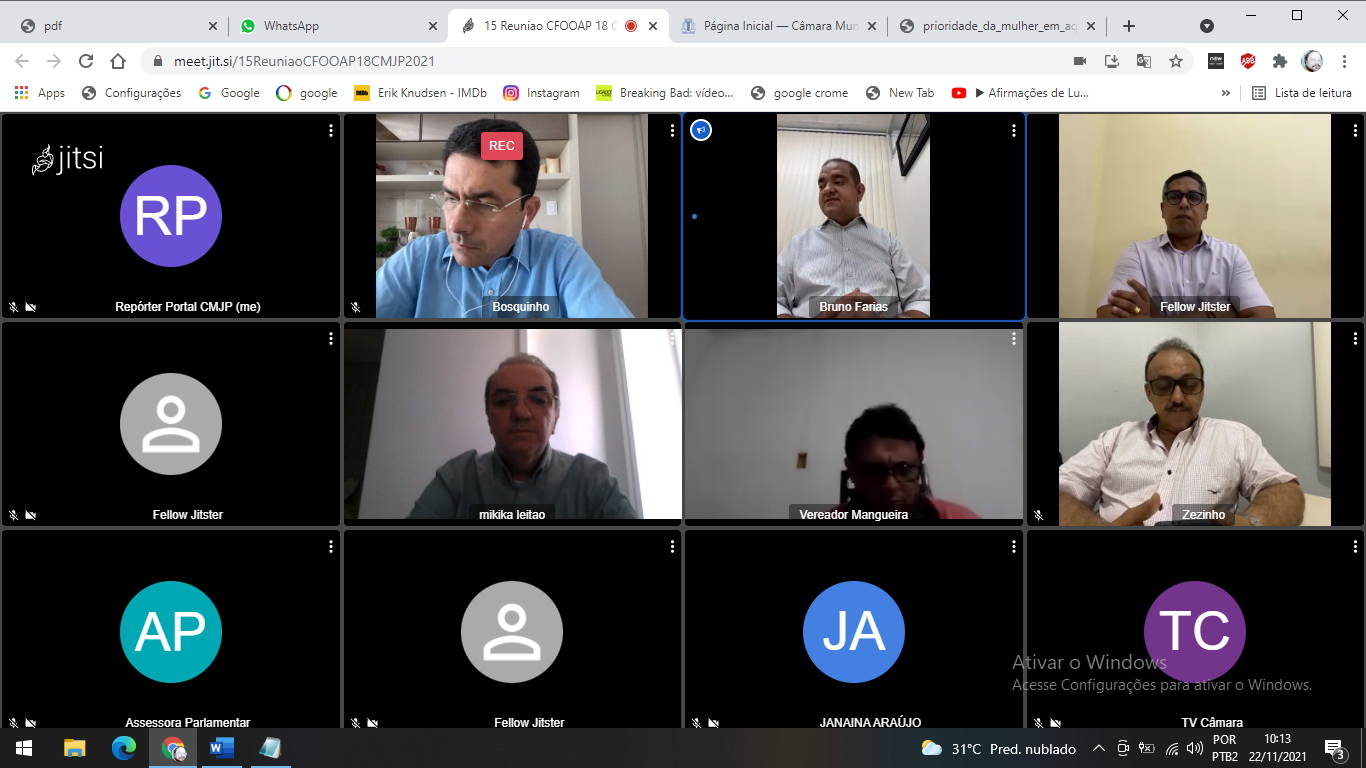Open the Instagram bookmark
Image resolution: width=1366 pixels, height=768 pixels.
(541, 93)
